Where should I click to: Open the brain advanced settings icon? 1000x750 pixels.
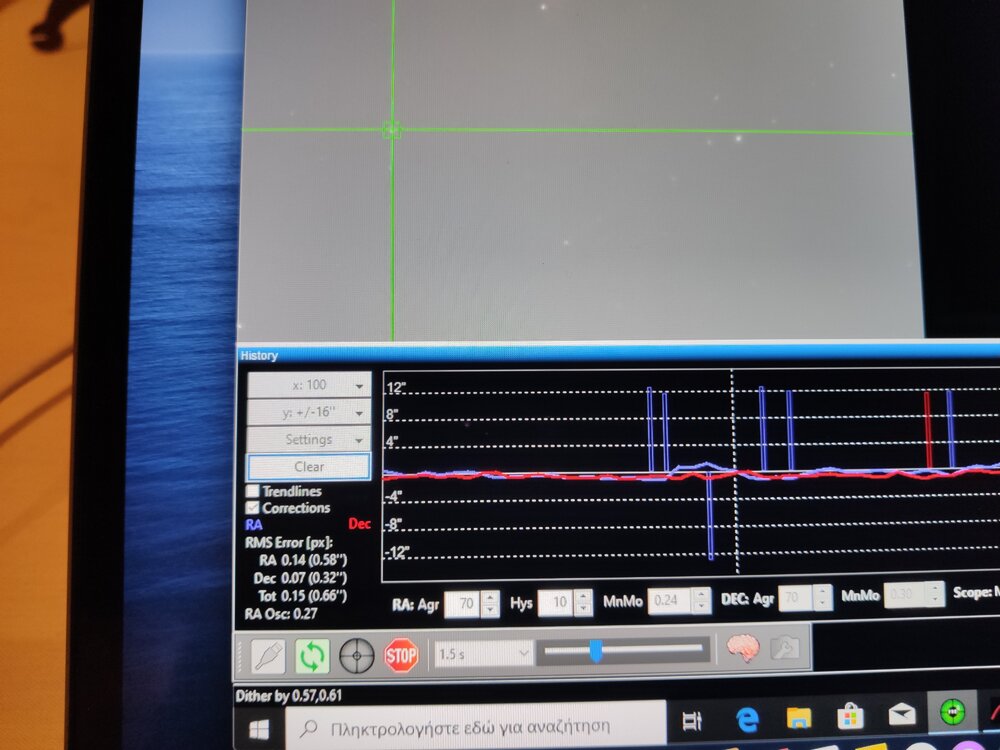(742, 650)
